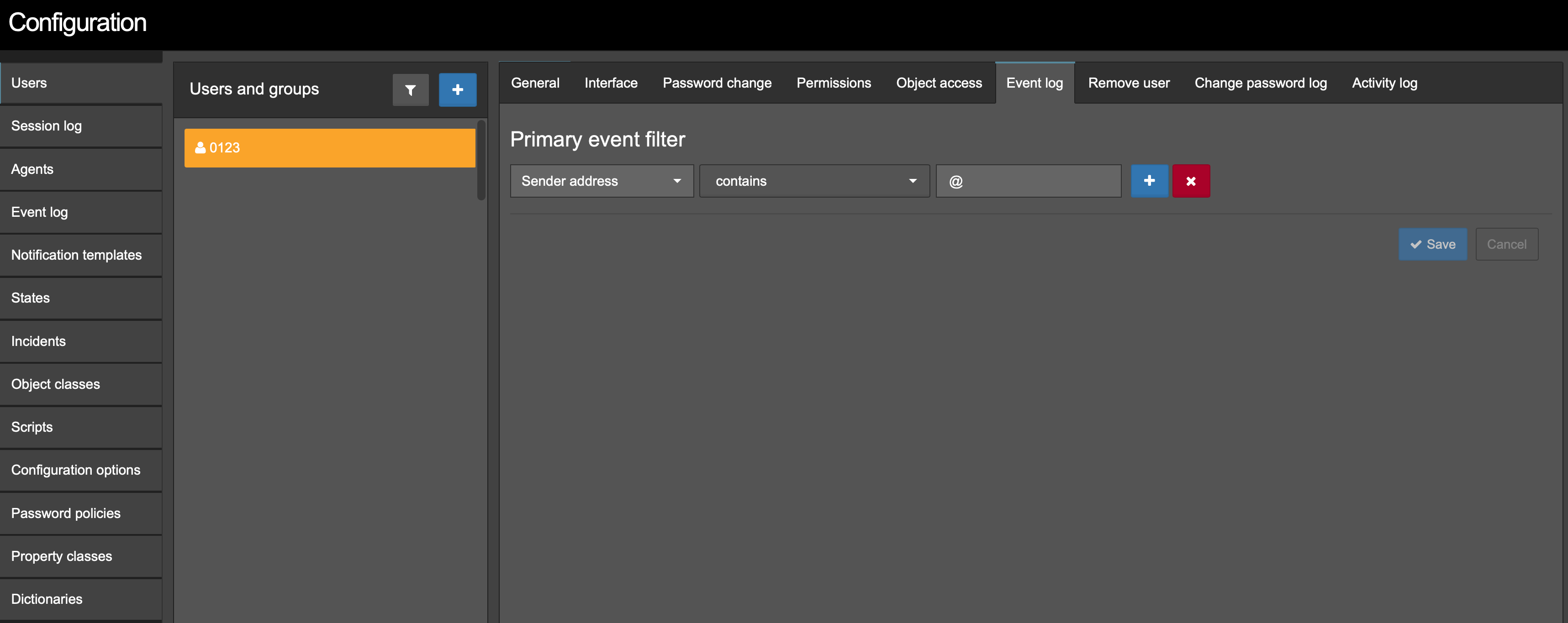
Task: Open Event log in the sidebar
Action: (81, 212)
